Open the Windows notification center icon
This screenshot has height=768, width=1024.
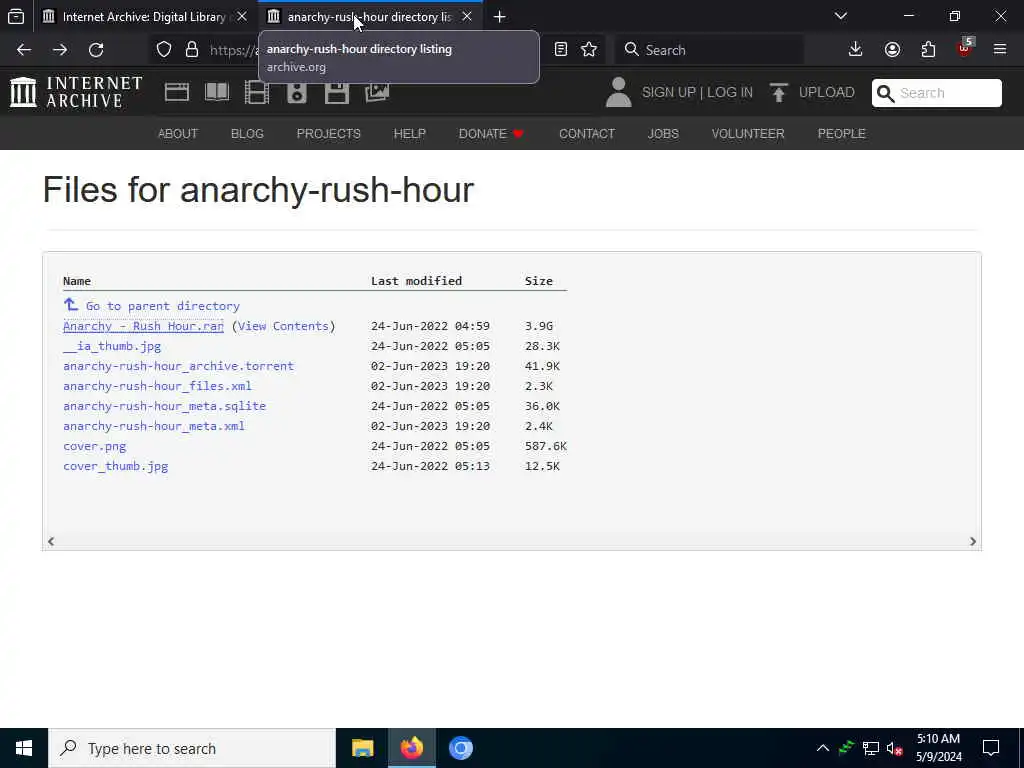tap(991, 748)
